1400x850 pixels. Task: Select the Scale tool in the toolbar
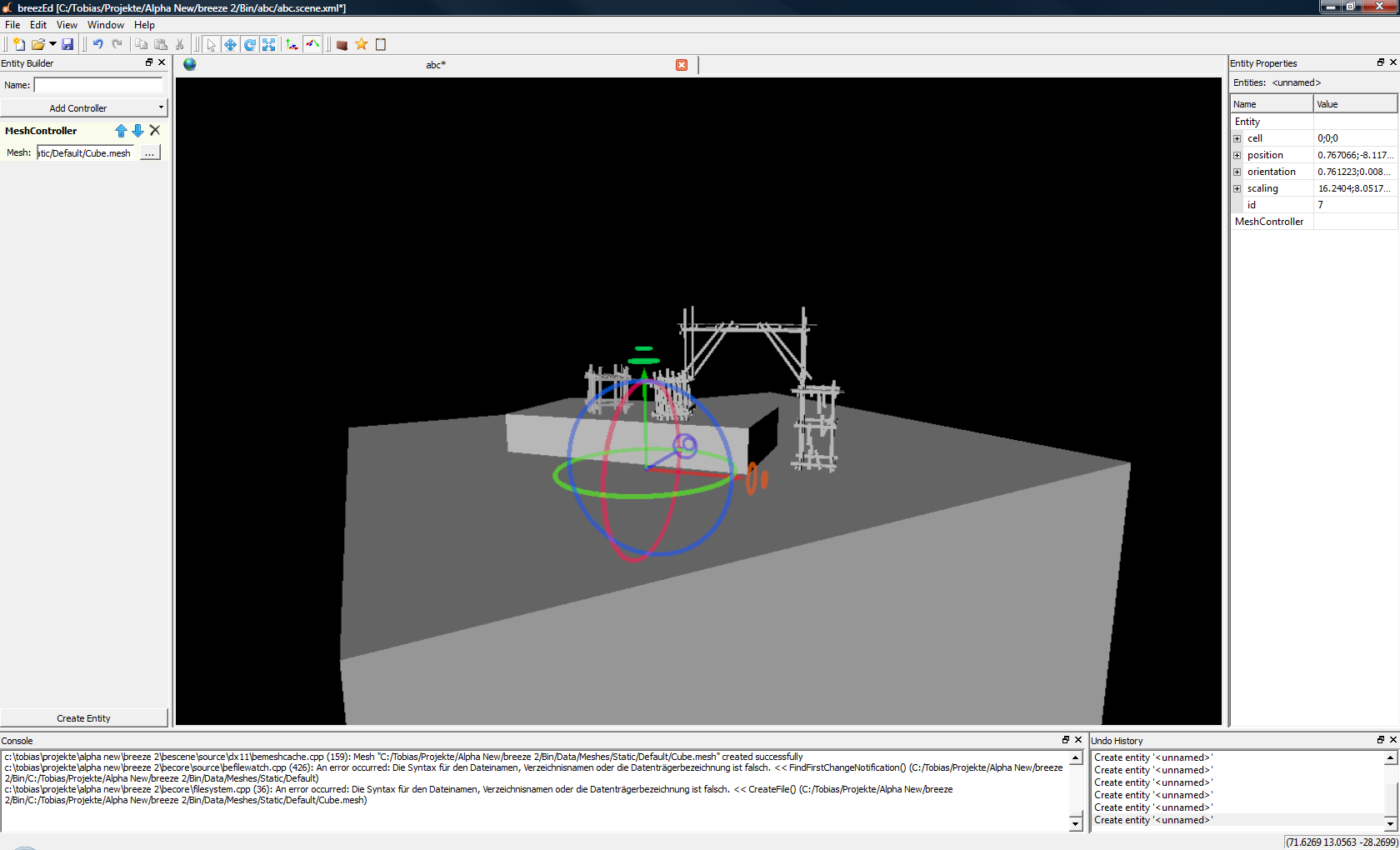[x=268, y=44]
